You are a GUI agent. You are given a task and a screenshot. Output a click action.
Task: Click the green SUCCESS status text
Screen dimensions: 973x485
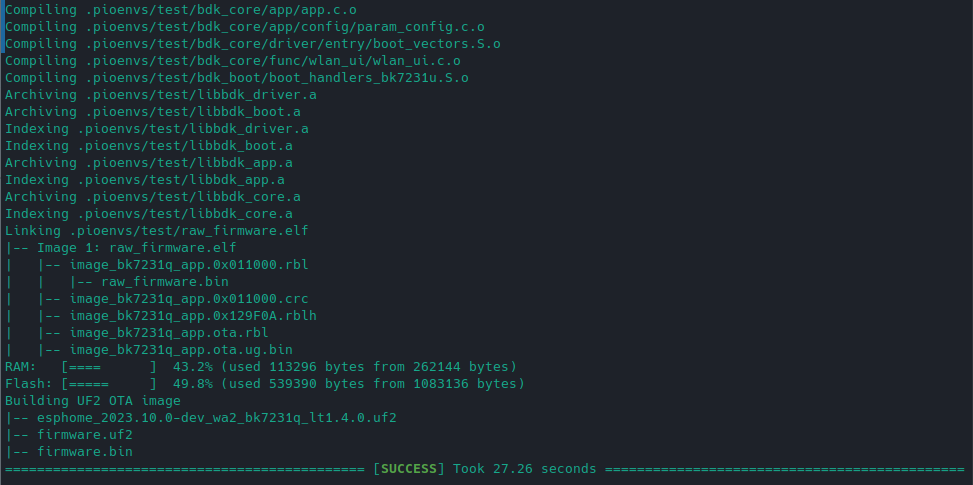click(x=409, y=469)
